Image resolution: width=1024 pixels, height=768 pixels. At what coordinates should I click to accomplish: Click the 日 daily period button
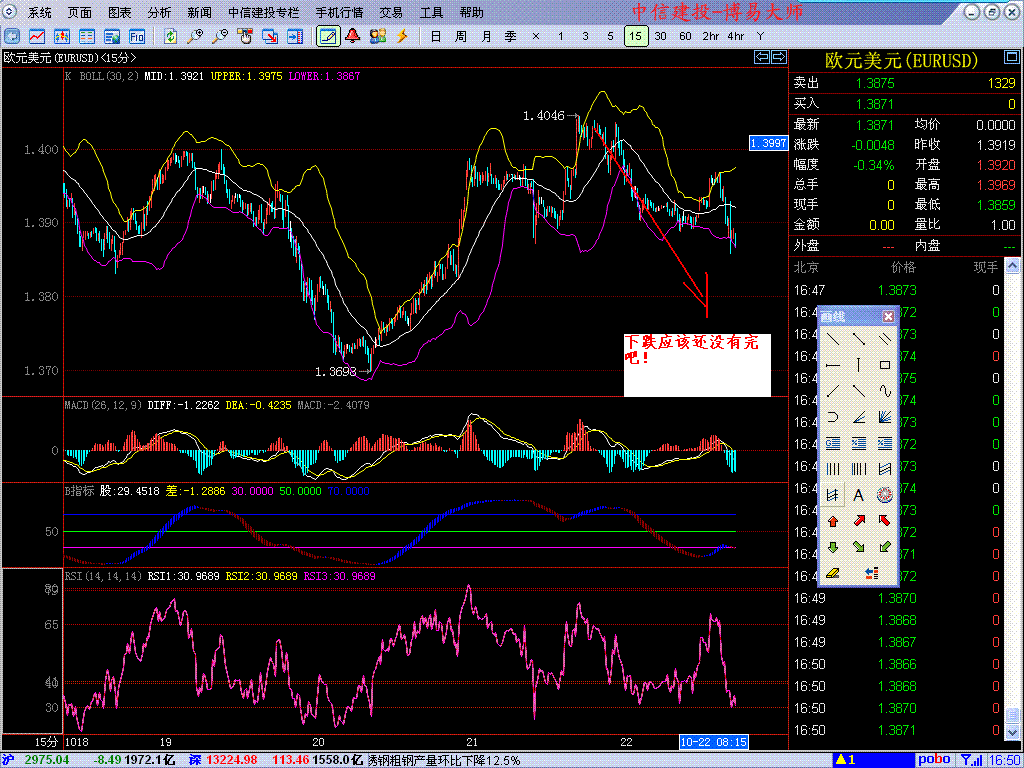click(x=435, y=36)
